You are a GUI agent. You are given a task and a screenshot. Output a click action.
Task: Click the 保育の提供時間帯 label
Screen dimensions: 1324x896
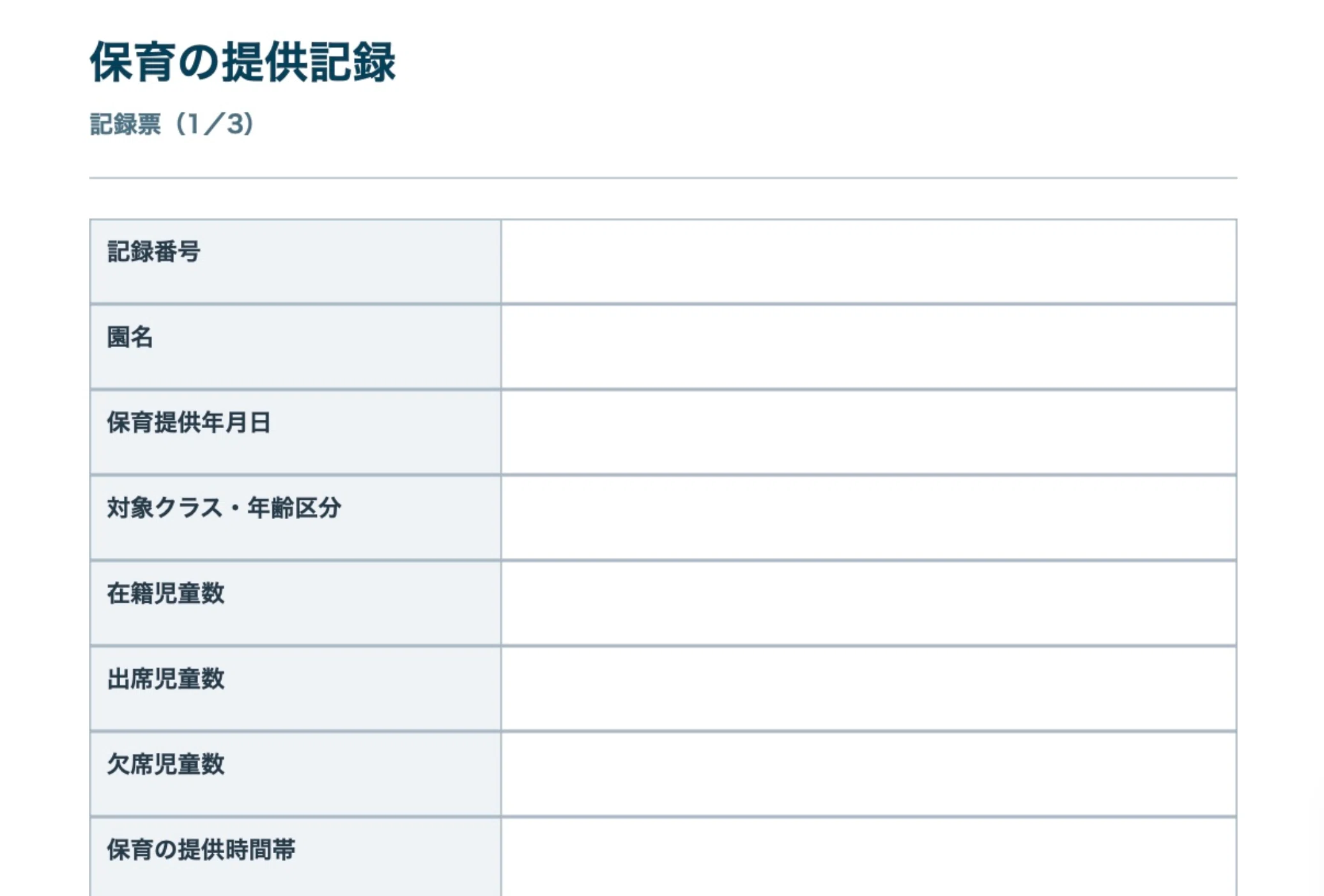click(201, 850)
